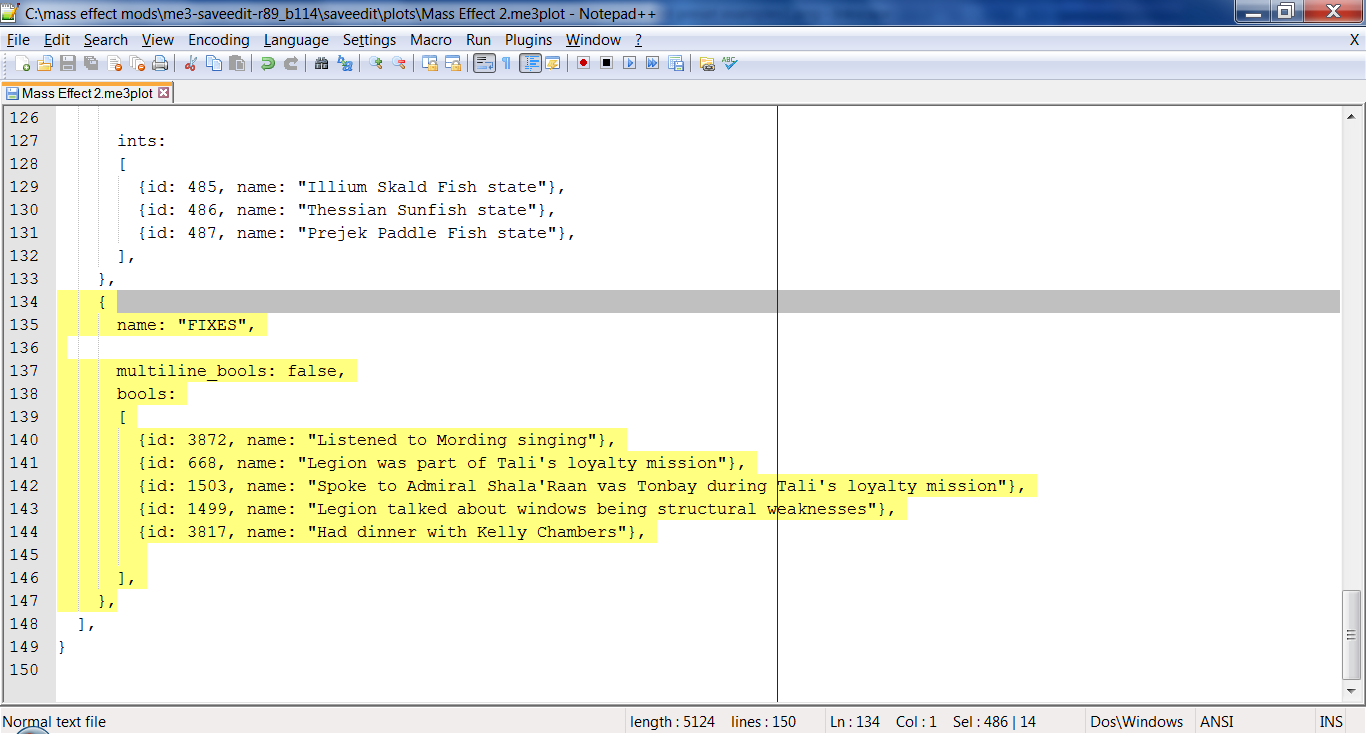This screenshot has width=1366, height=734.
Task: Zoom in using the magnifier icon
Action: point(378,63)
